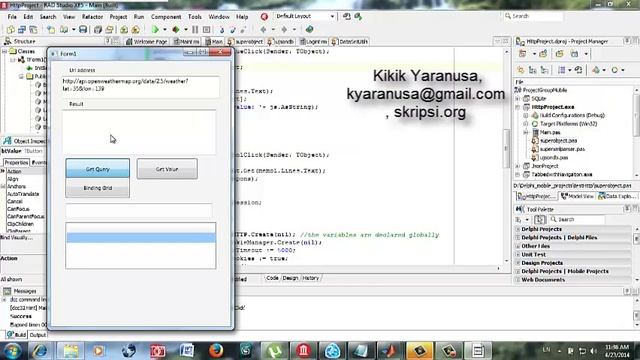
Task: Open the Refactor menu
Action: point(92,17)
